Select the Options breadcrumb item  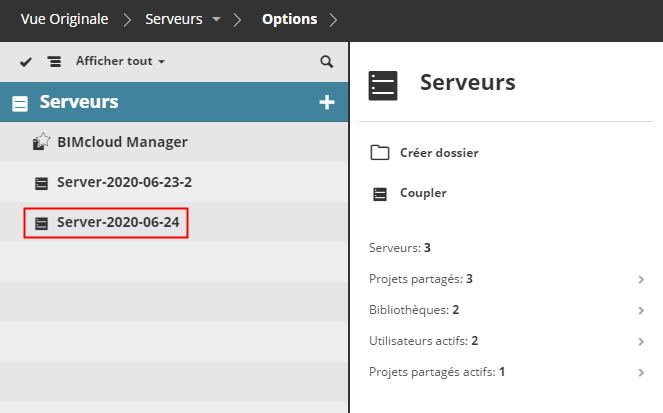289,20
